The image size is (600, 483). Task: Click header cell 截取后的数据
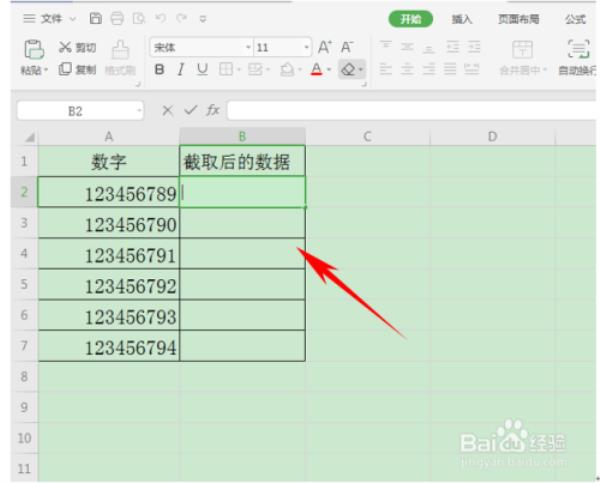(242, 161)
